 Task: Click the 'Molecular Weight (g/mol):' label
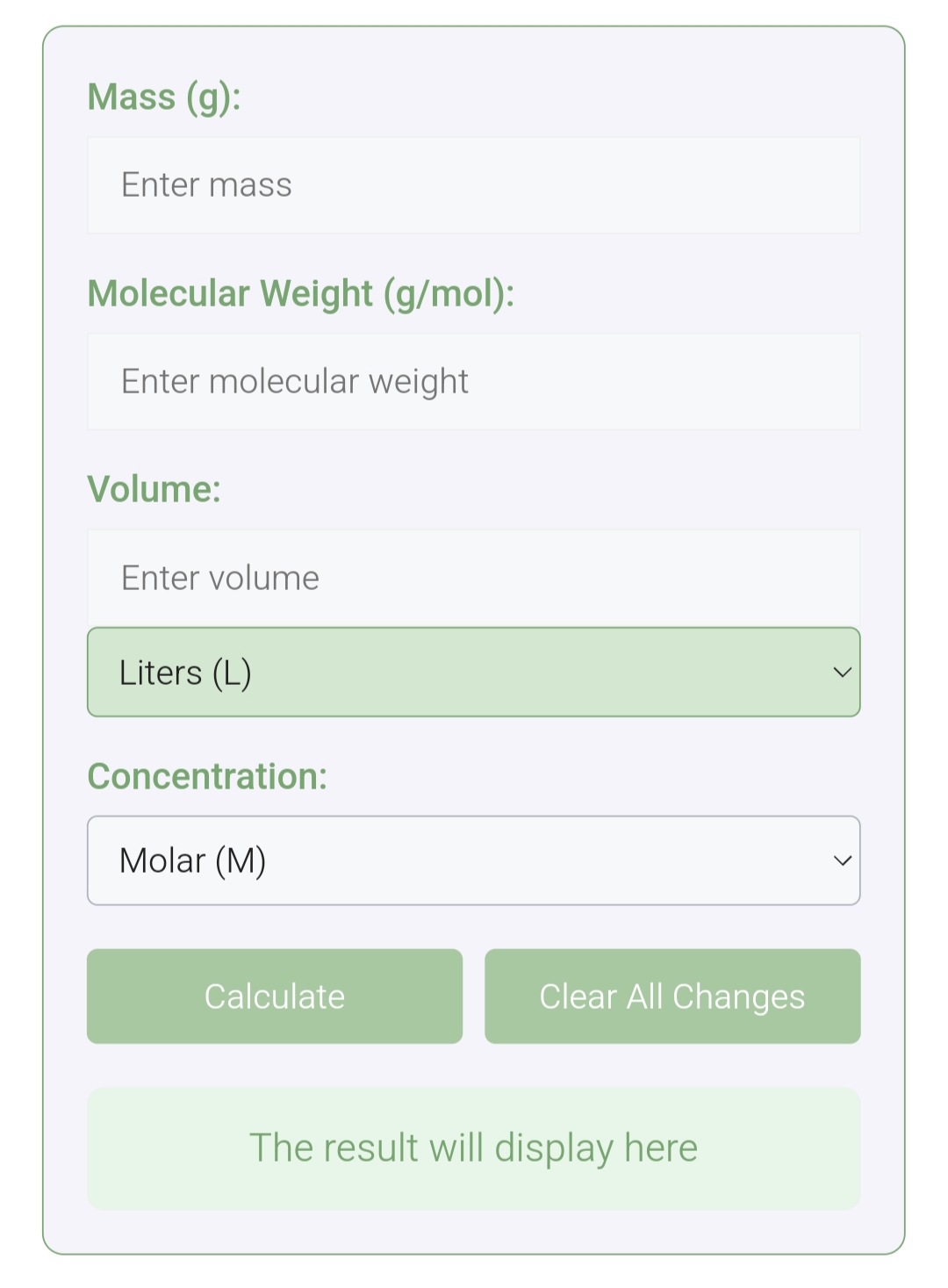click(300, 294)
